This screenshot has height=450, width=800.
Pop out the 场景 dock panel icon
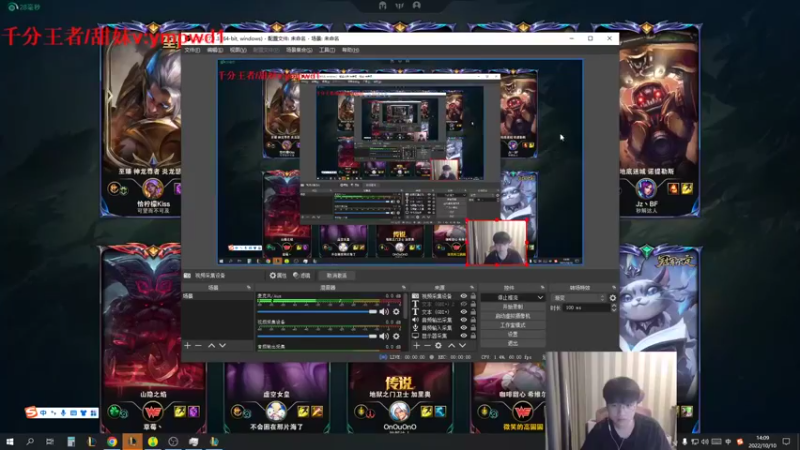[x=248, y=288]
